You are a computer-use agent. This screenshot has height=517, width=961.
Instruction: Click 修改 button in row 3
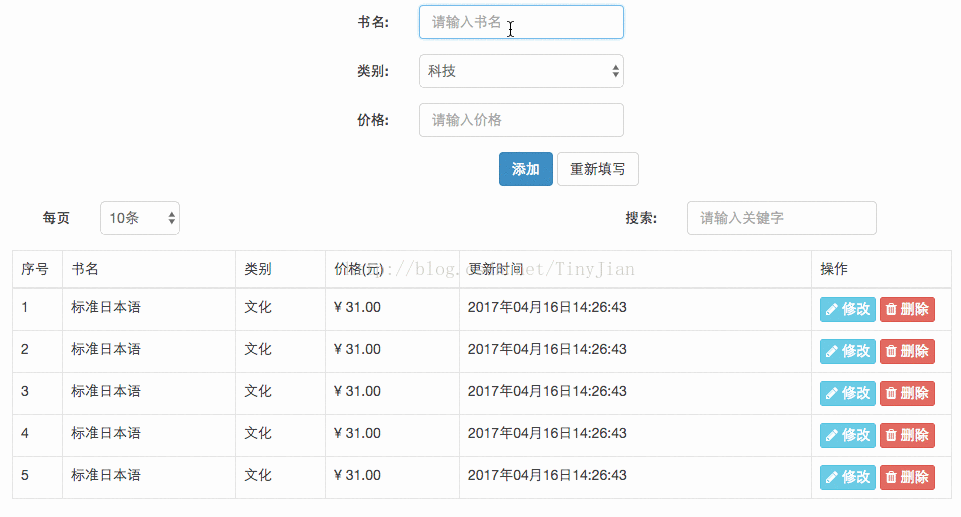(848, 393)
